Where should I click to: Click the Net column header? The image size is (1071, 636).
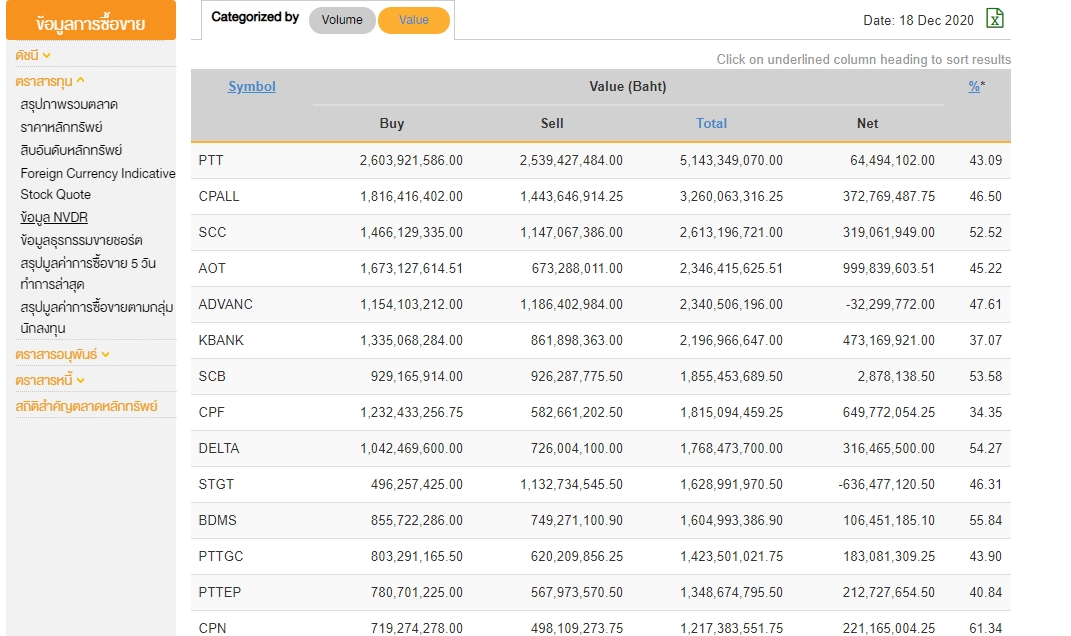[x=867, y=123]
